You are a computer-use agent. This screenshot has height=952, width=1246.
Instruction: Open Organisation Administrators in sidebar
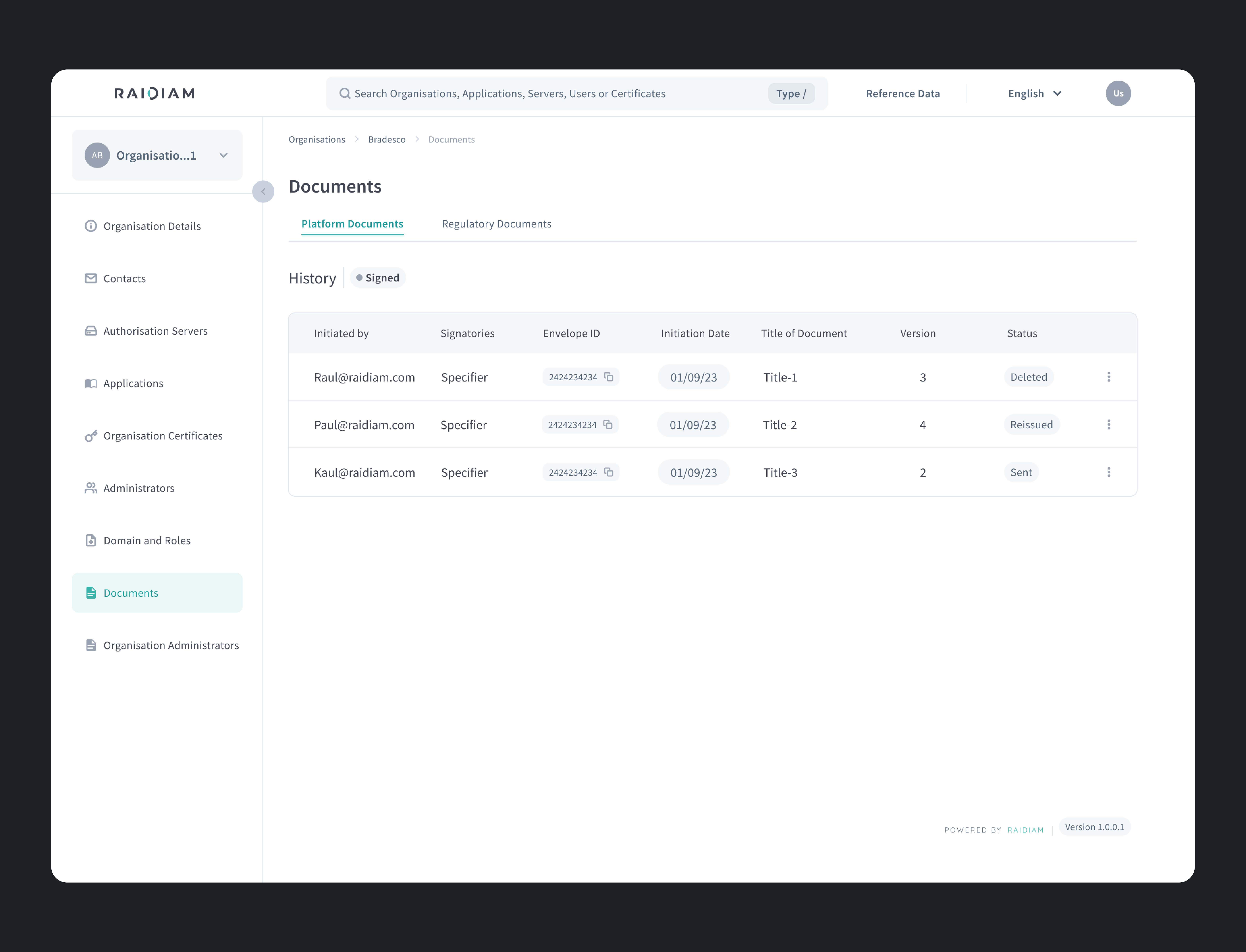(157, 646)
